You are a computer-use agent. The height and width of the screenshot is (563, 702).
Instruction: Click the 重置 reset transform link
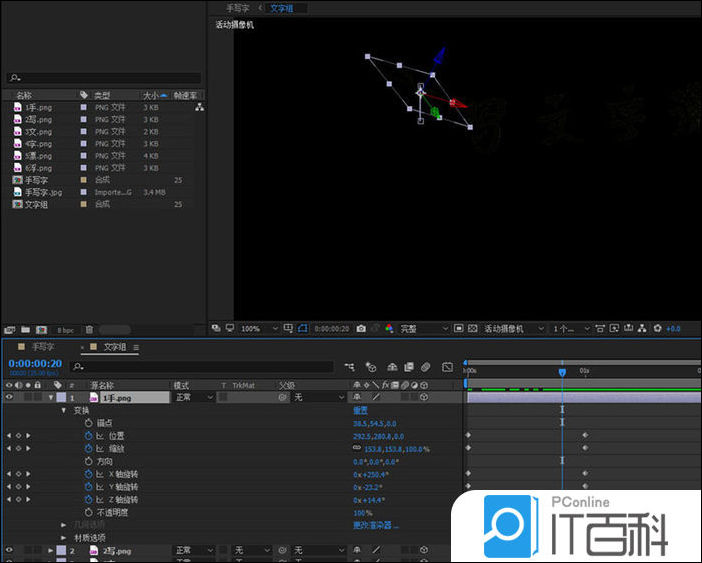tap(360, 410)
